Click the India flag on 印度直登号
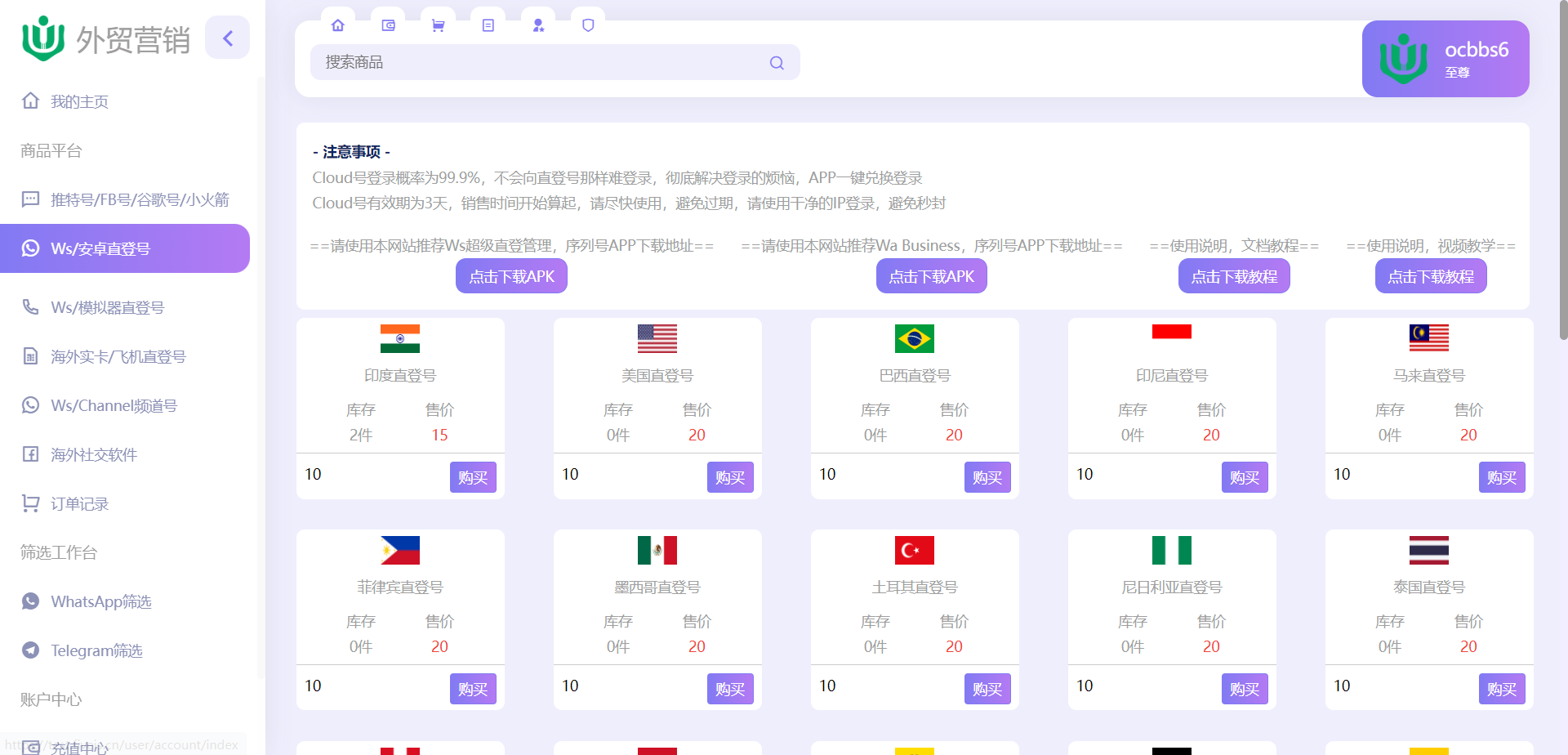 (x=400, y=338)
